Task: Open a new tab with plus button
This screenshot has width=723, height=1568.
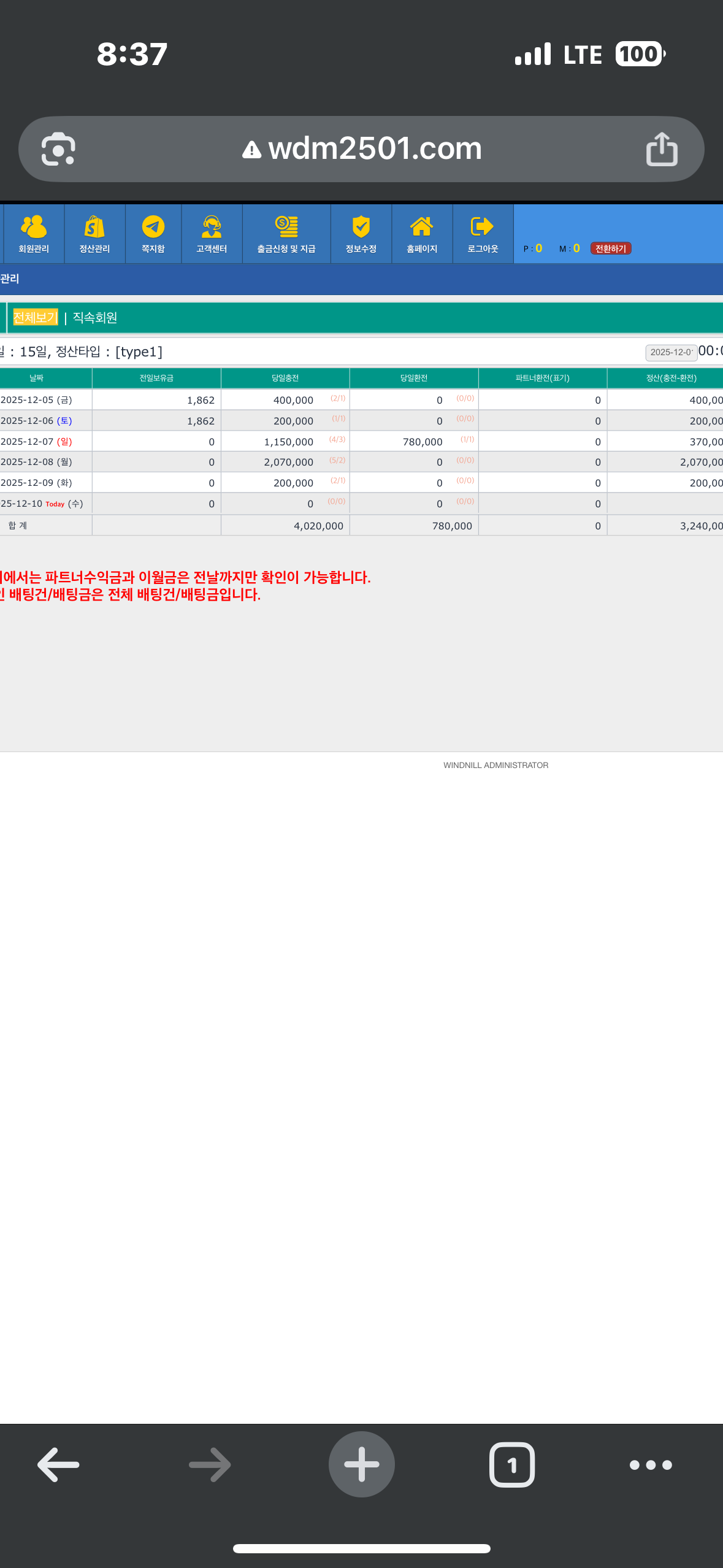Action: [x=361, y=1464]
